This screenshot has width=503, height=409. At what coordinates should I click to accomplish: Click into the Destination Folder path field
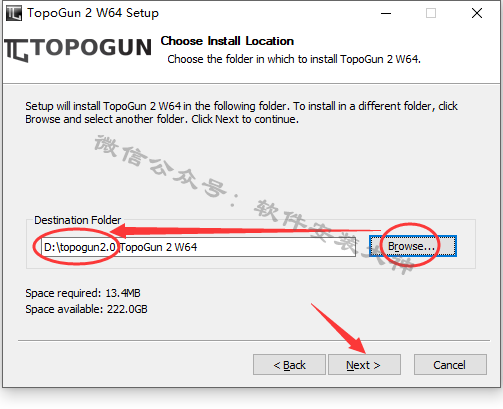198,247
